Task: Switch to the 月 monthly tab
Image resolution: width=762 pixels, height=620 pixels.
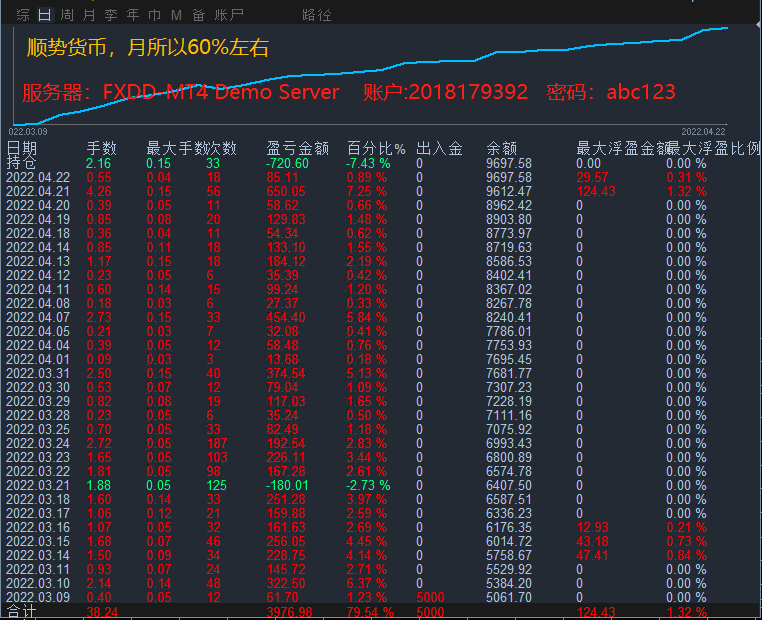Action: [x=89, y=15]
